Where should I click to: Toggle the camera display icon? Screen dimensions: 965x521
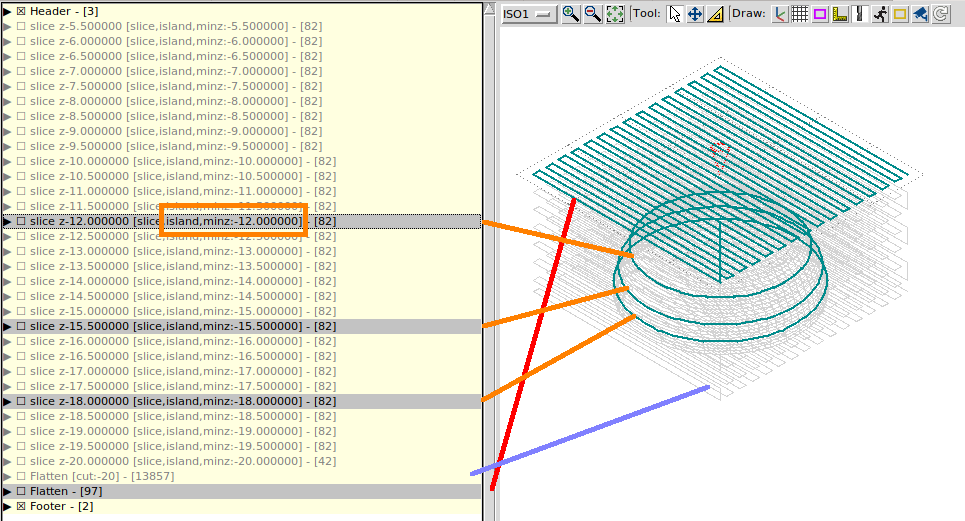[920, 14]
